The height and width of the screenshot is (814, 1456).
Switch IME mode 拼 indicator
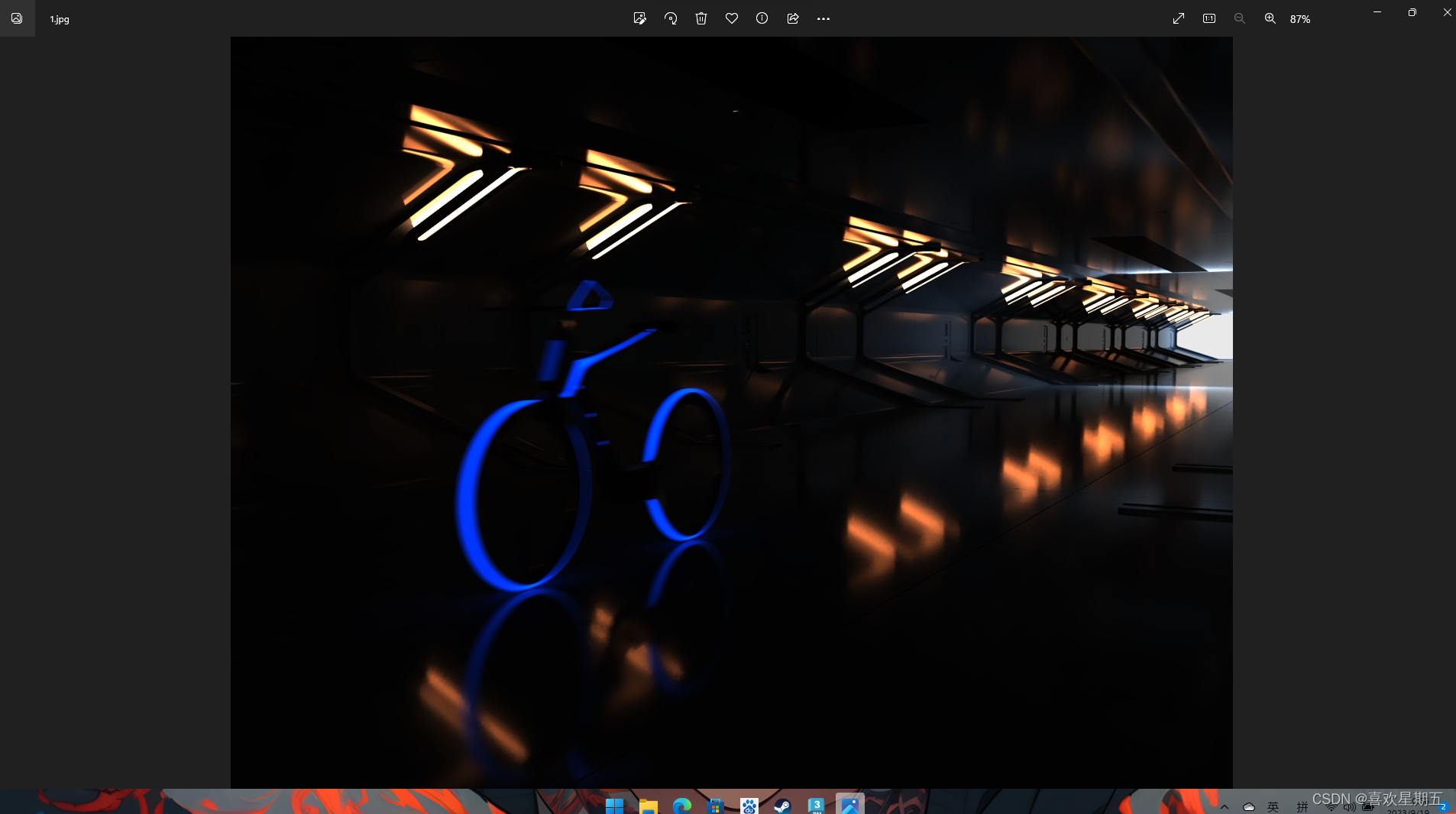point(1302,807)
